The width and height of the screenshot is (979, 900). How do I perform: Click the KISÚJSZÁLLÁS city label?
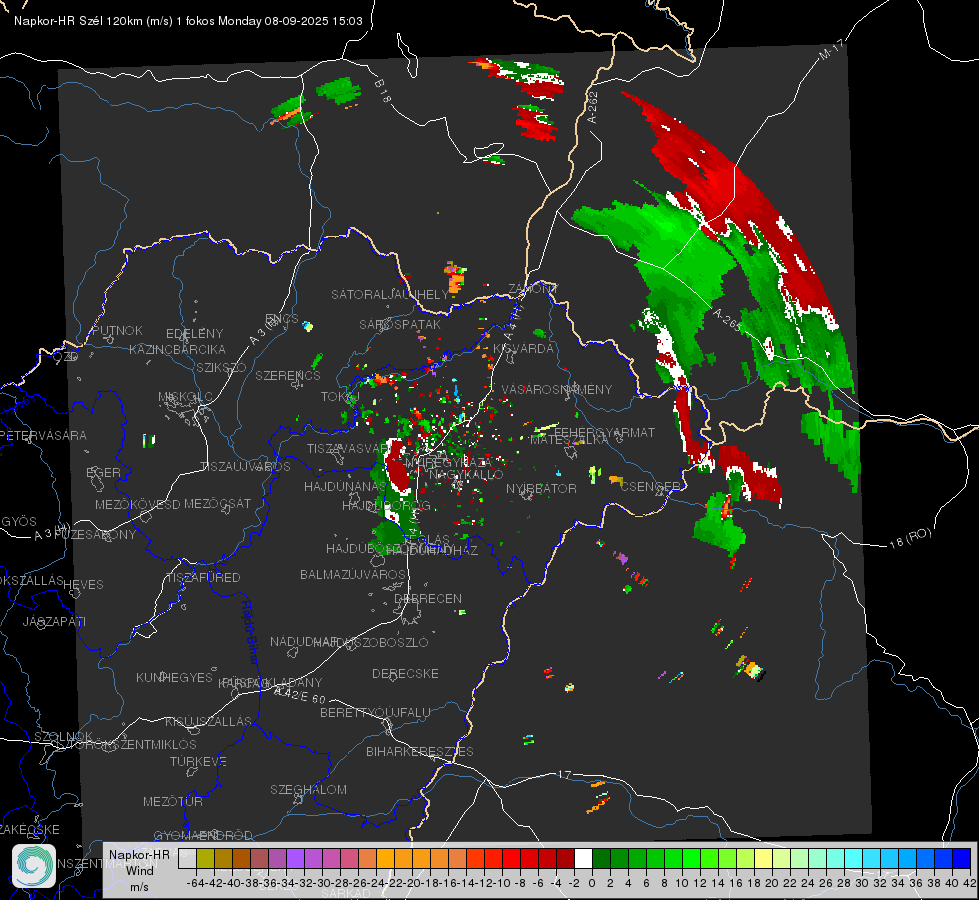pyautogui.click(x=209, y=721)
